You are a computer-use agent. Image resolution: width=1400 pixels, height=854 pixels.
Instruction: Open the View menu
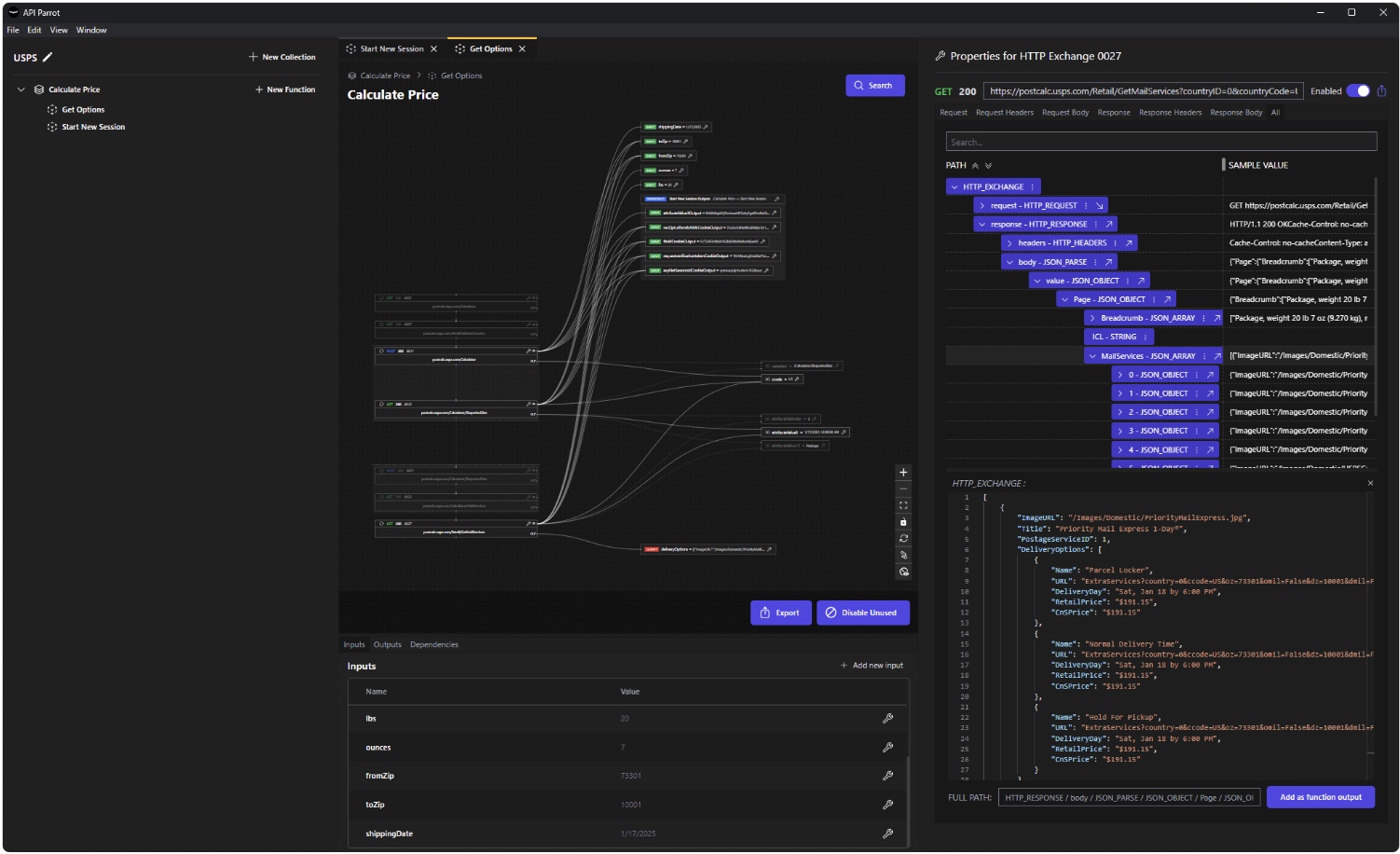pyautogui.click(x=59, y=31)
